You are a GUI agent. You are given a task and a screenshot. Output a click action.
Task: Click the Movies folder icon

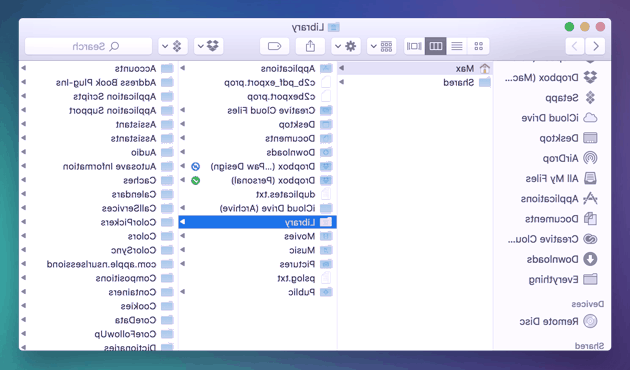[326, 236]
